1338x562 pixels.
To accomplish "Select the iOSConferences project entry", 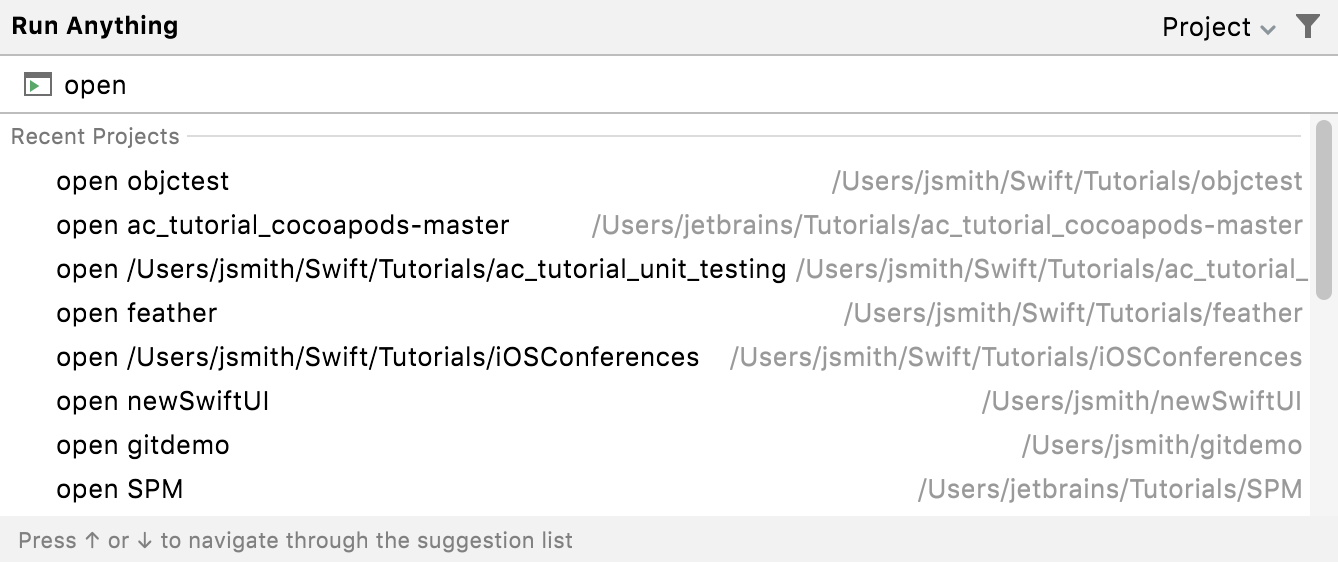I will pos(378,357).
